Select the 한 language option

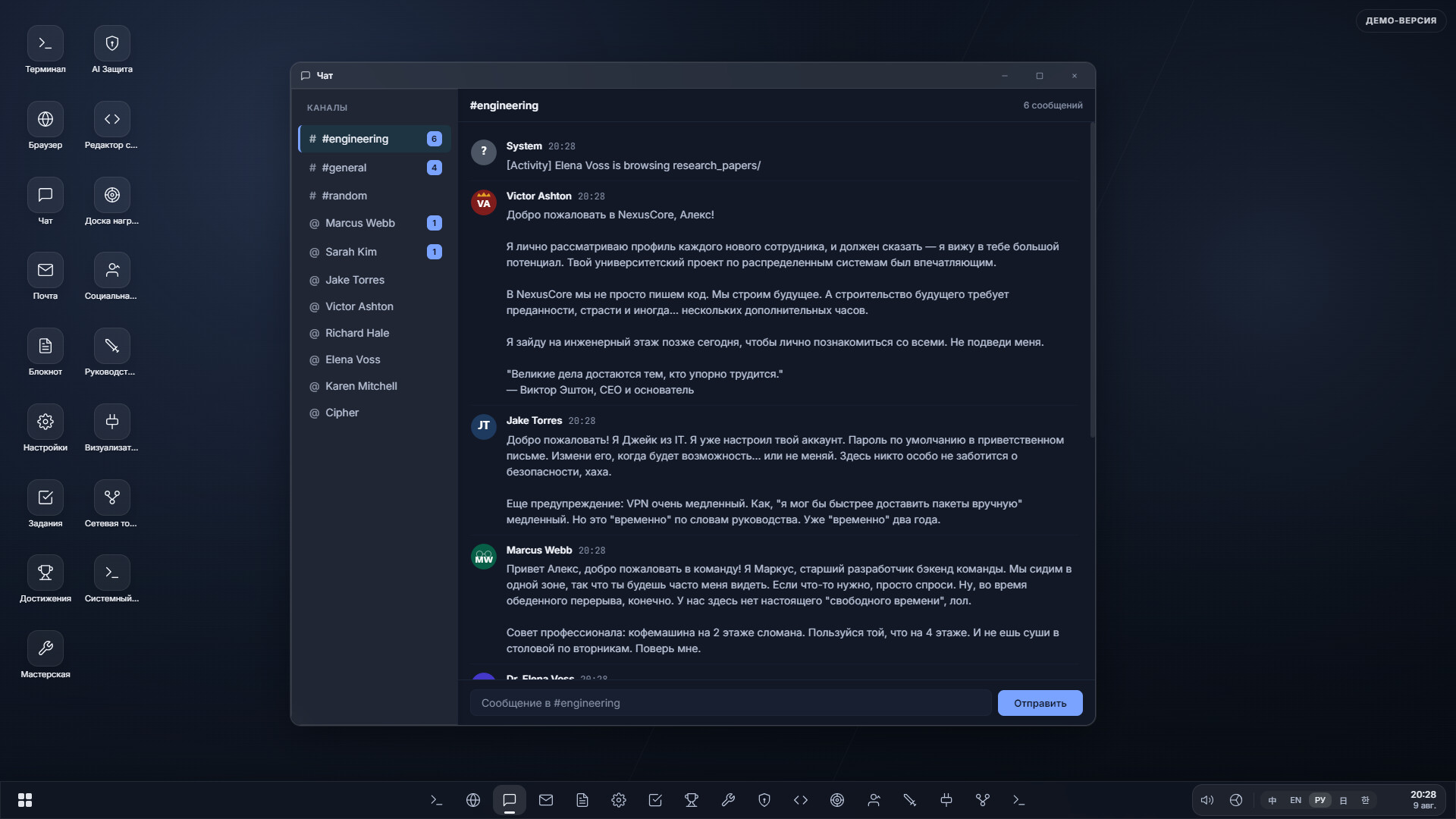click(1365, 800)
